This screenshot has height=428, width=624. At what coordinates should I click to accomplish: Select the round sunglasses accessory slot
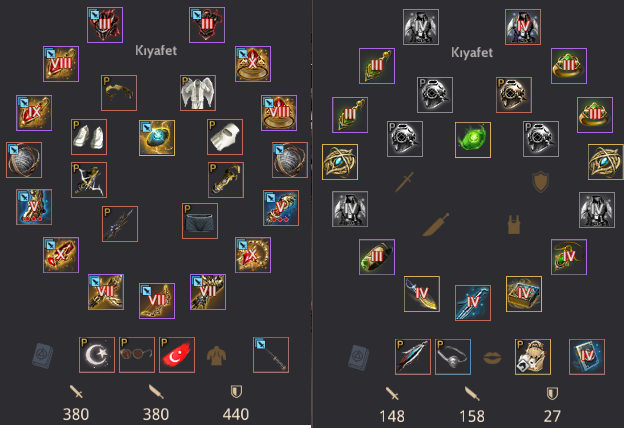pos(137,355)
